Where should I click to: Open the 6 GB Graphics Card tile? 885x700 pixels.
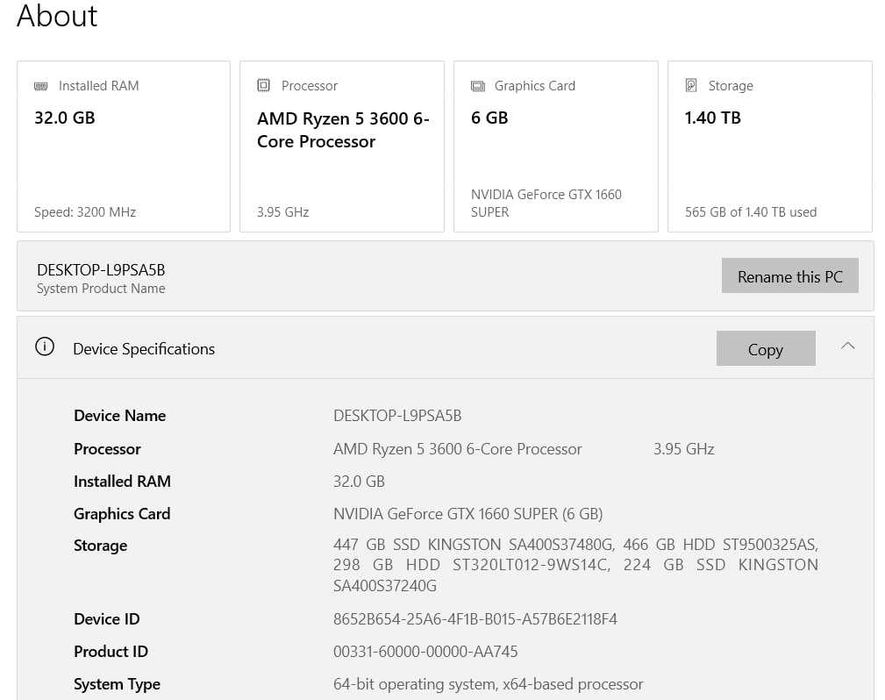click(x=555, y=146)
